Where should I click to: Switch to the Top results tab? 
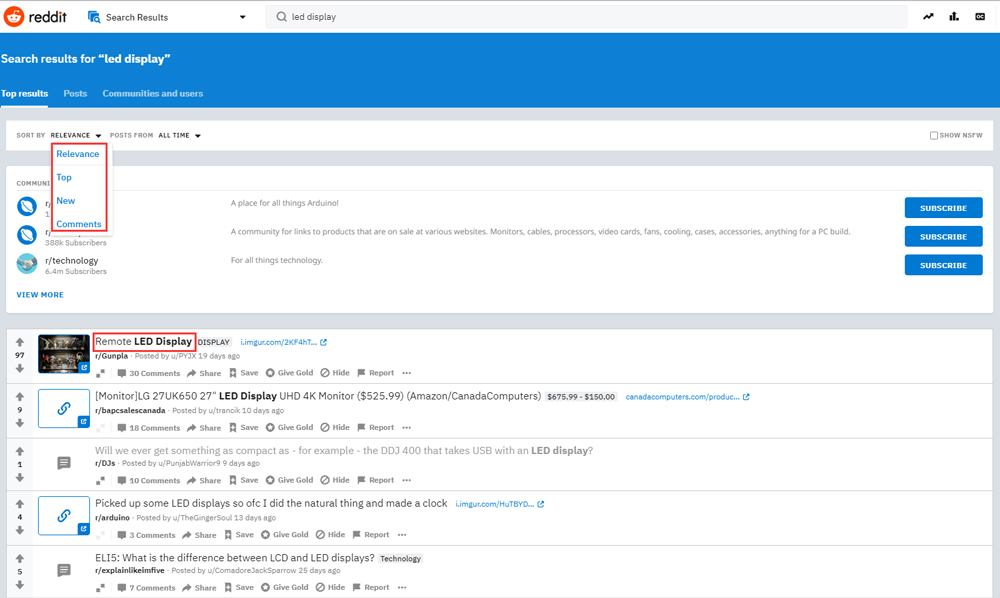24,93
